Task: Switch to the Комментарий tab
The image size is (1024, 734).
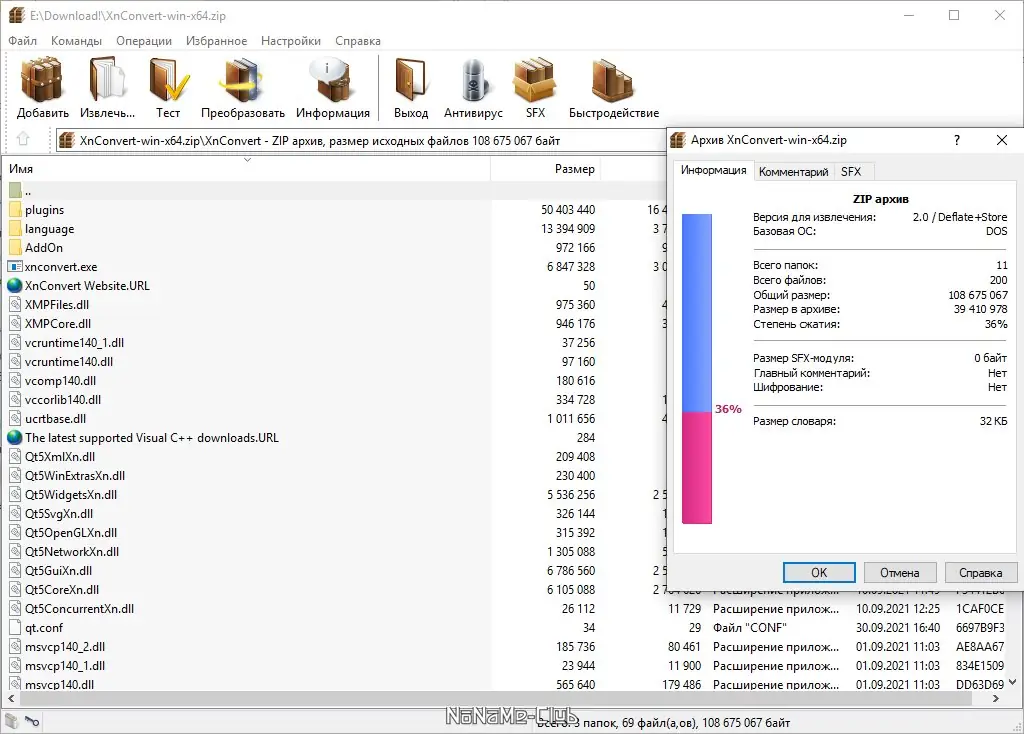Action: coord(793,172)
